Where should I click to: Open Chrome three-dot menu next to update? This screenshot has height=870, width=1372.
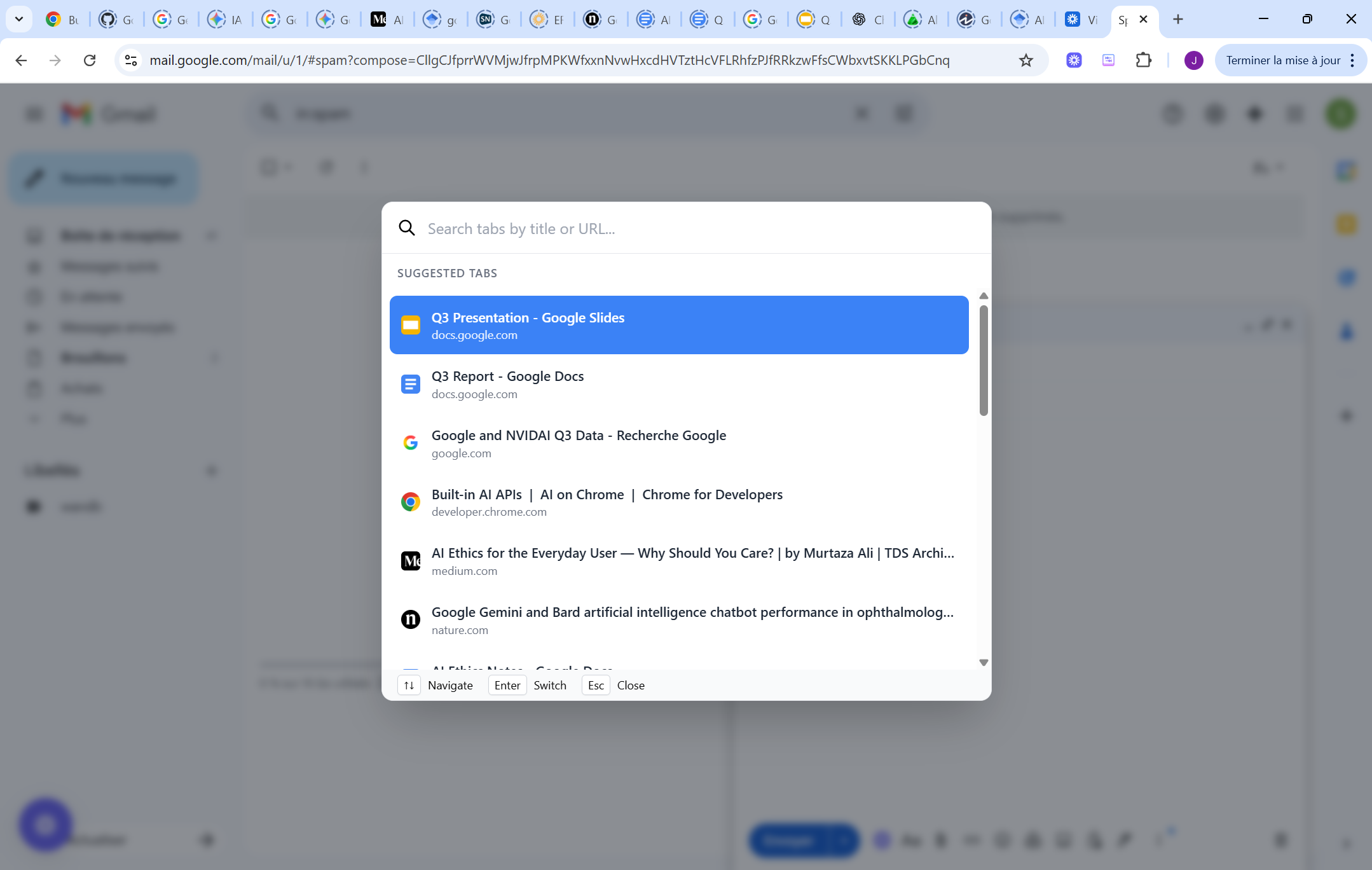[1352, 60]
